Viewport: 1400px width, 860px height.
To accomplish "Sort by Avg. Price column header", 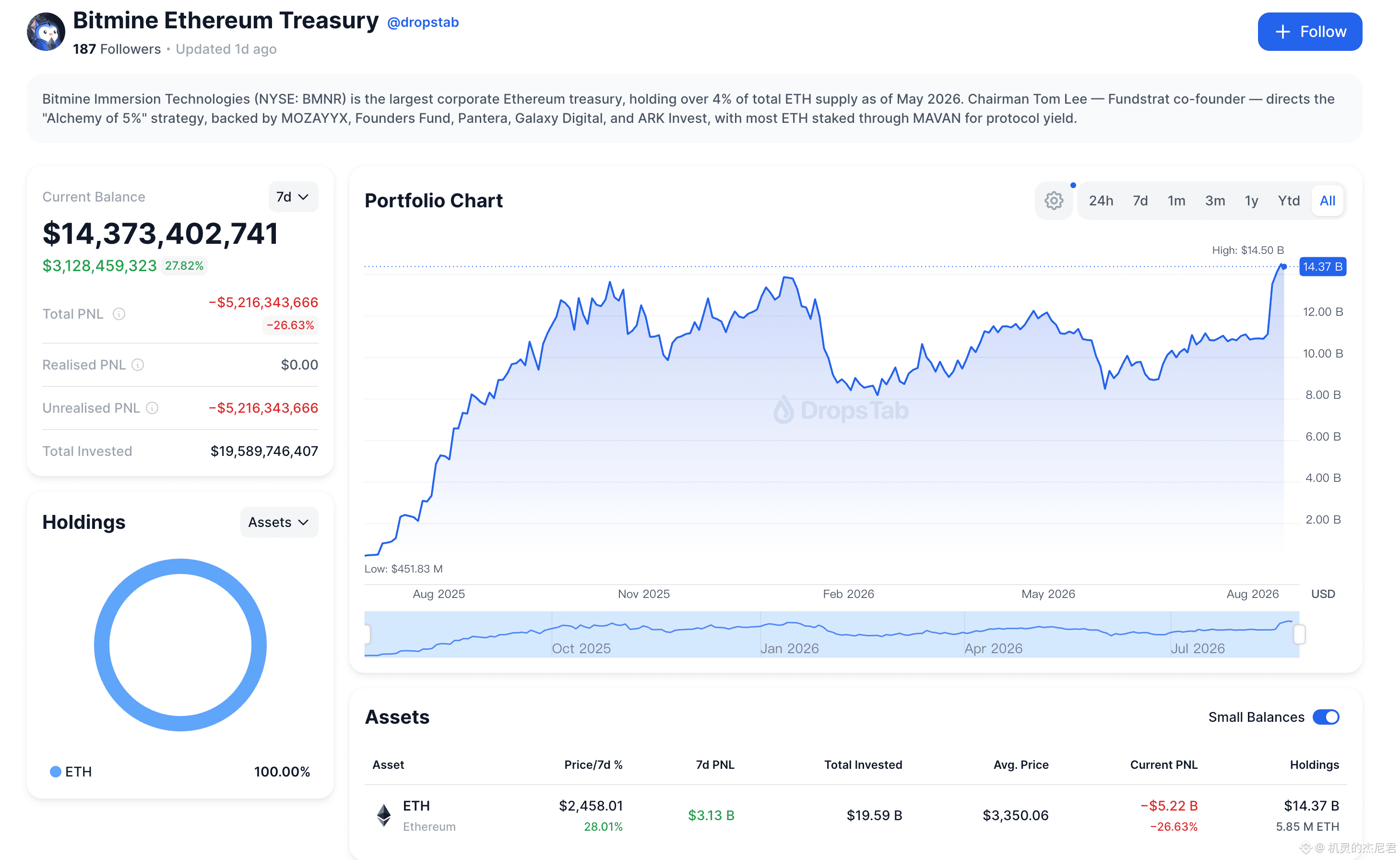I will [1020, 765].
